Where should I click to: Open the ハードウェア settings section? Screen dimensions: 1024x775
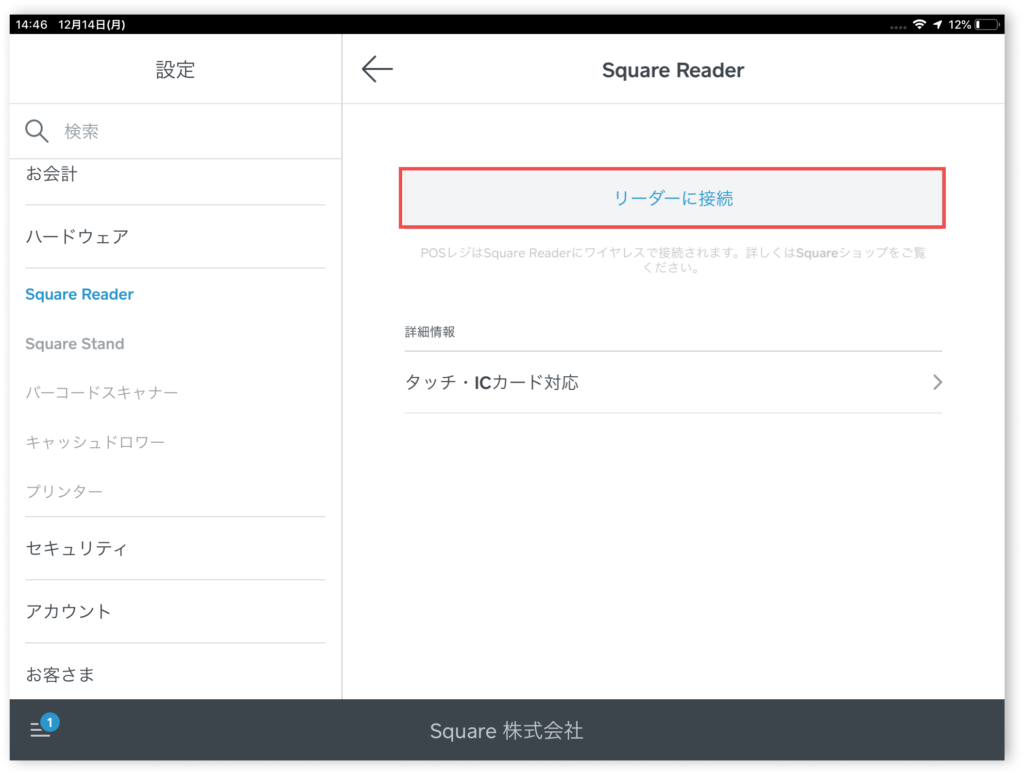pyautogui.click(x=77, y=236)
